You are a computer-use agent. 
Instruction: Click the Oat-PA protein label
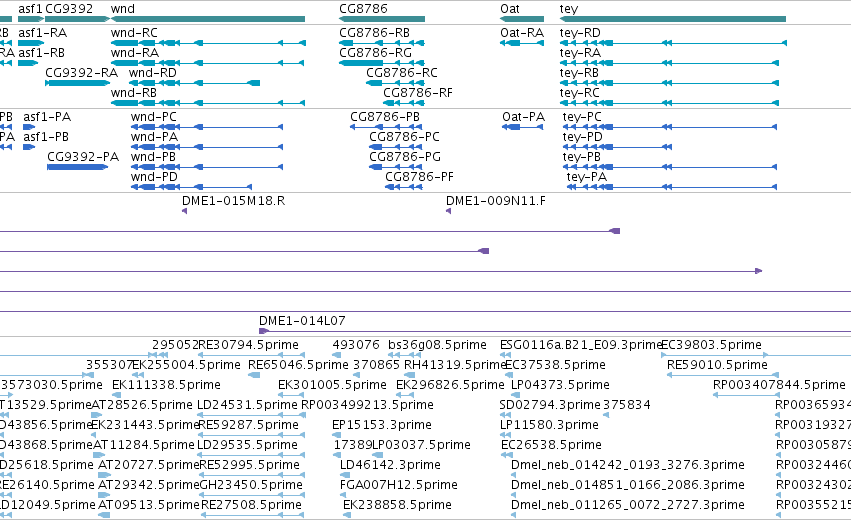pyautogui.click(x=523, y=117)
